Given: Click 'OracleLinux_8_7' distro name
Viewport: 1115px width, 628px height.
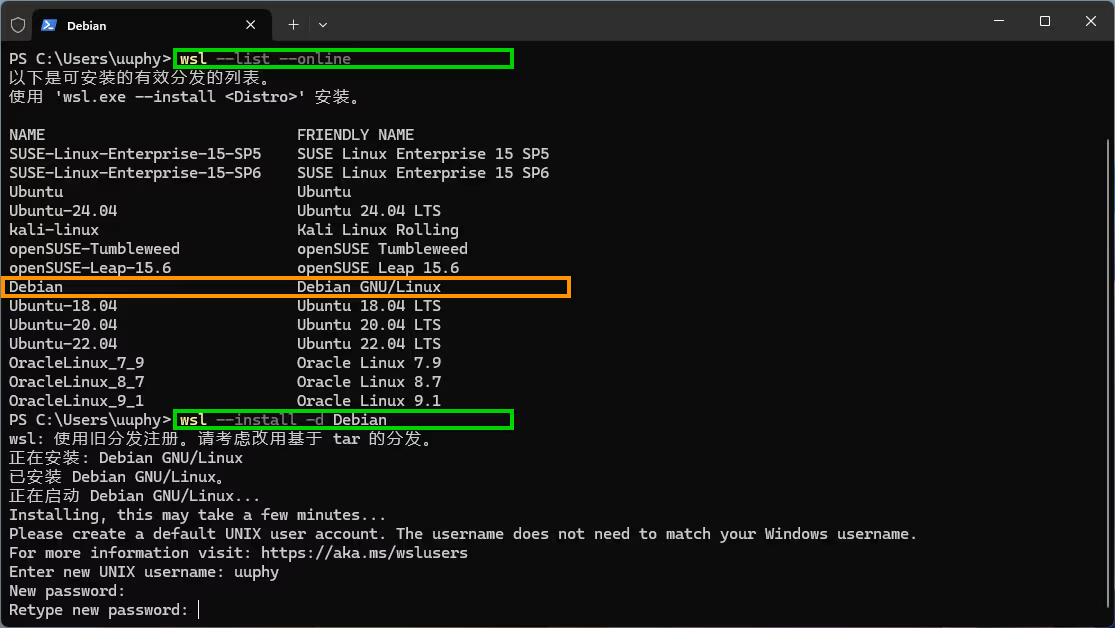Looking at the screenshot, I should pyautogui.click(x=77, y=382).
